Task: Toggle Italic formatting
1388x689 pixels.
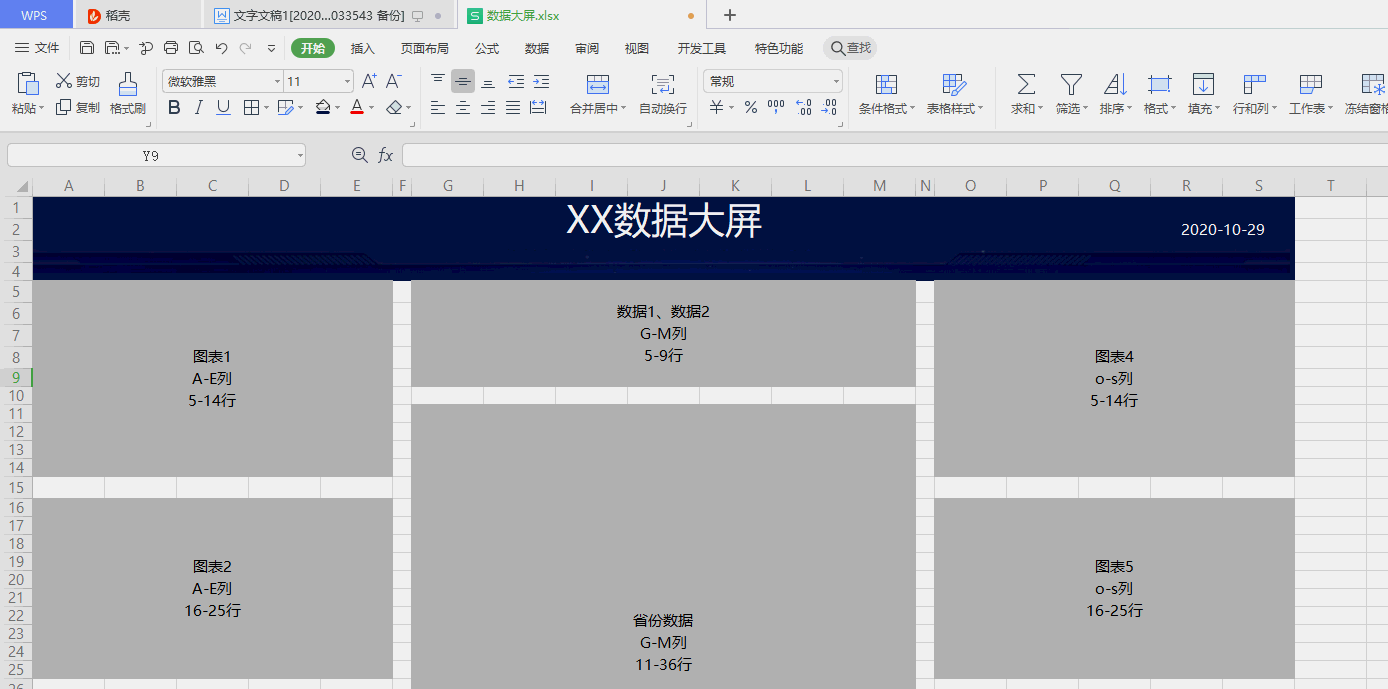Action: click(198, 107)
